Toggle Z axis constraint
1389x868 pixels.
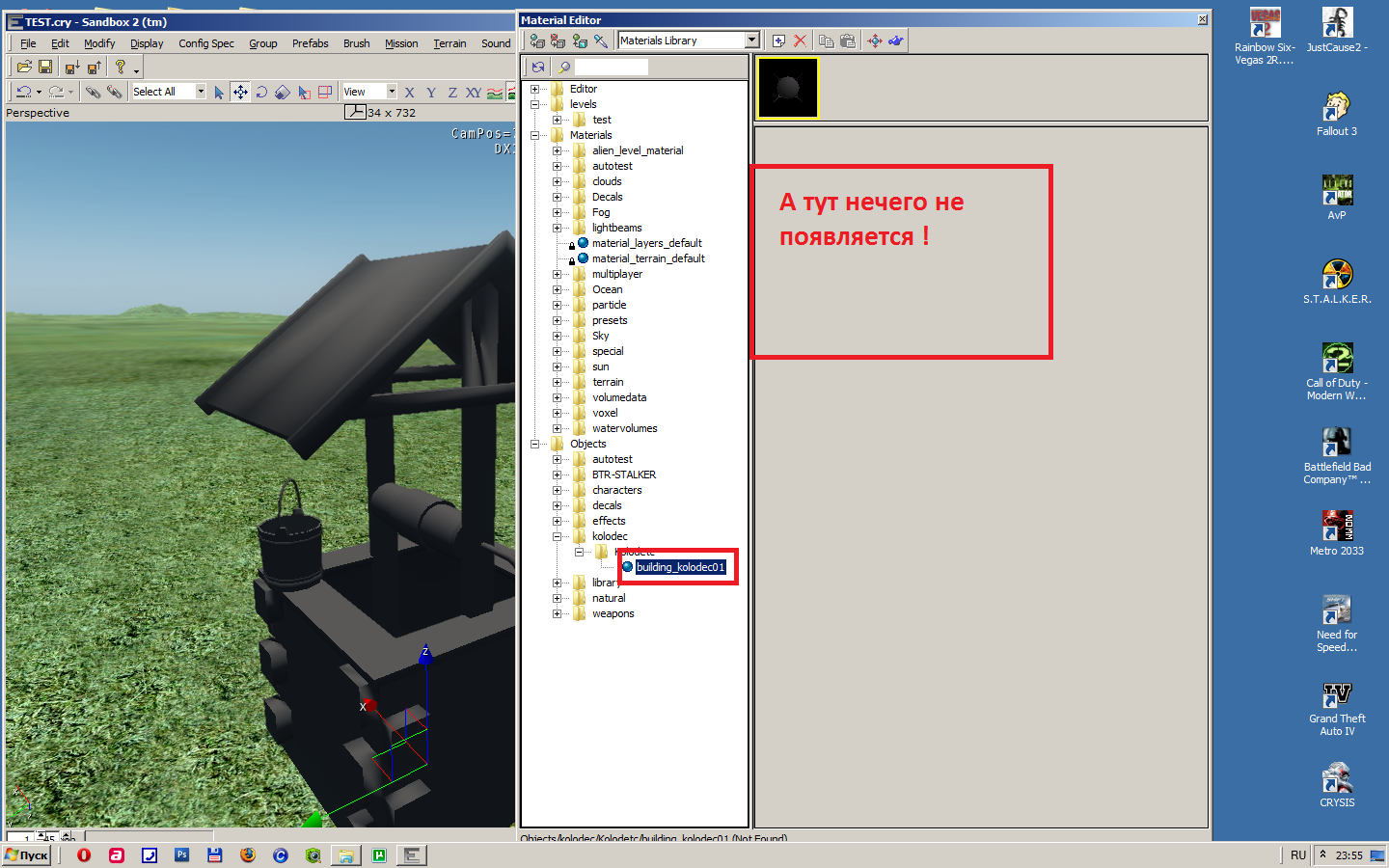tap(451, 93)
